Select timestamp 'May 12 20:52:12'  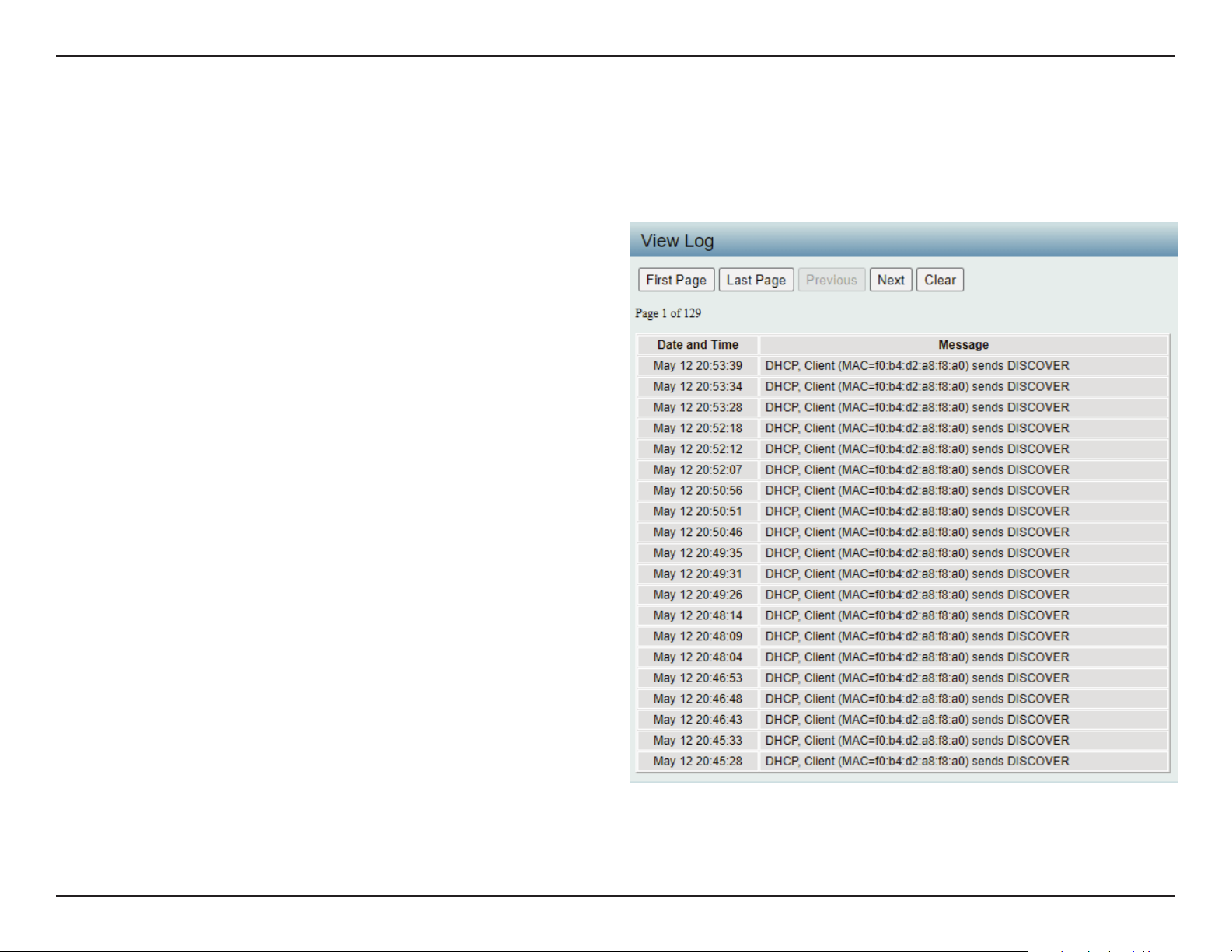click(x=698, y=449)
